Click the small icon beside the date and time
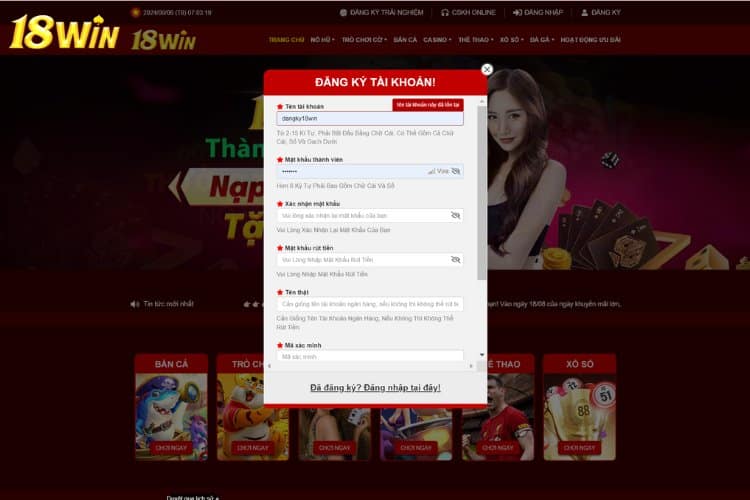 click(135, 12)
